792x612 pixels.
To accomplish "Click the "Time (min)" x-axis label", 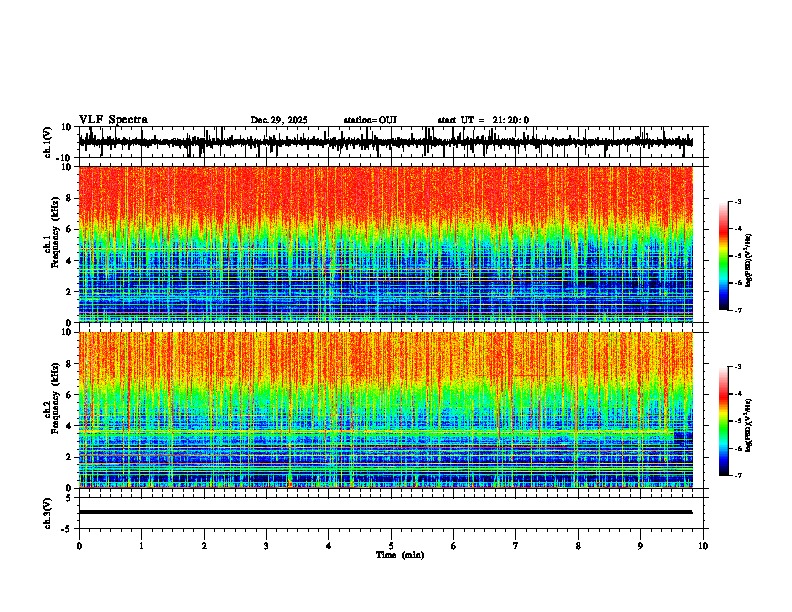I will (400, 555).
